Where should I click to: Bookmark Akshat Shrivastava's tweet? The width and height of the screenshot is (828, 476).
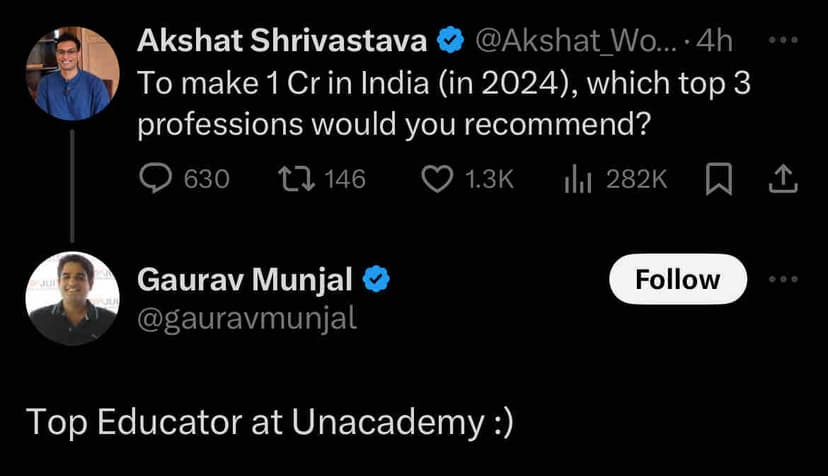click(719, 179)
